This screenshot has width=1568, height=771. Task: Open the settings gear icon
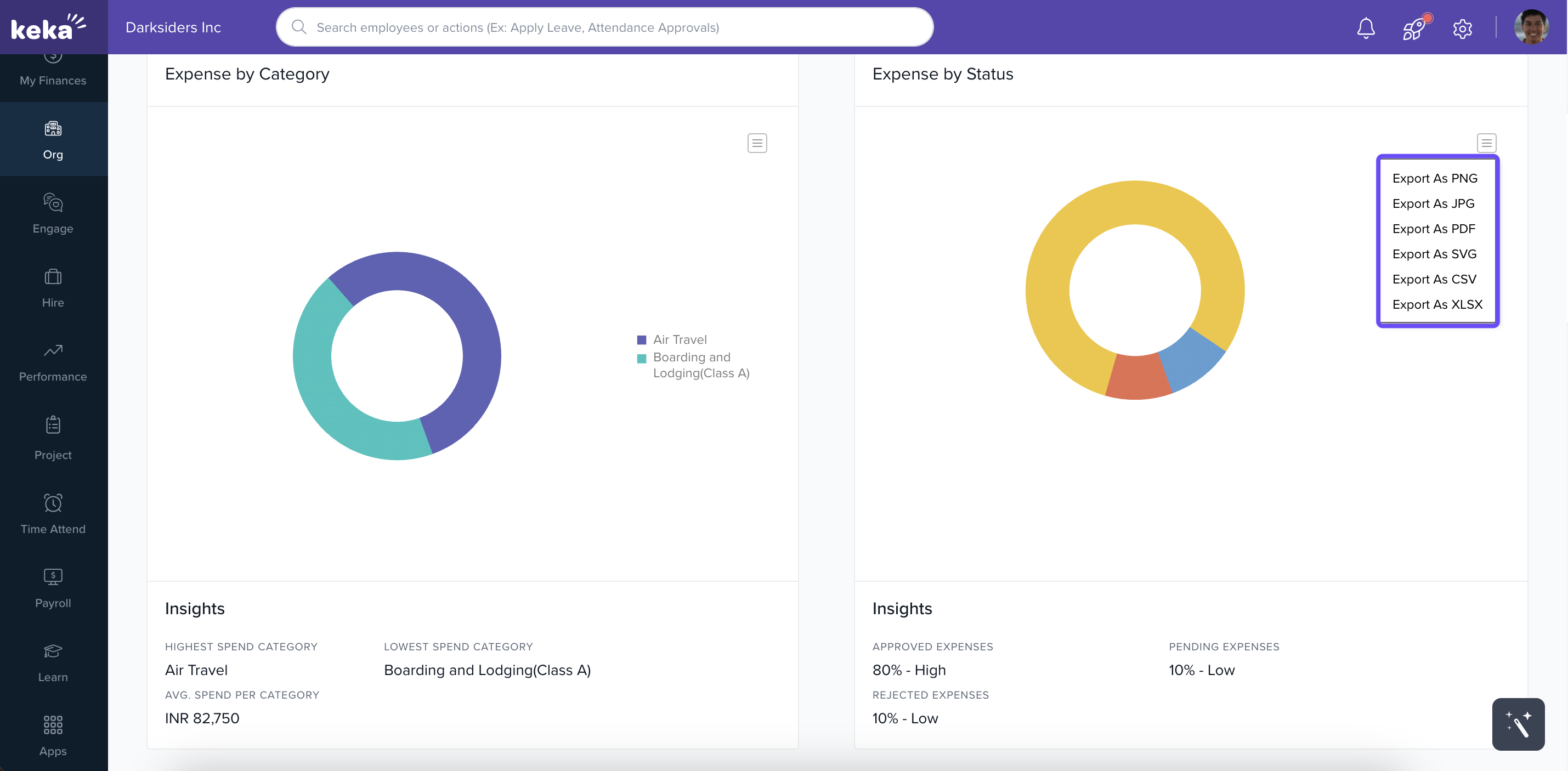(x=1462, y=28)
